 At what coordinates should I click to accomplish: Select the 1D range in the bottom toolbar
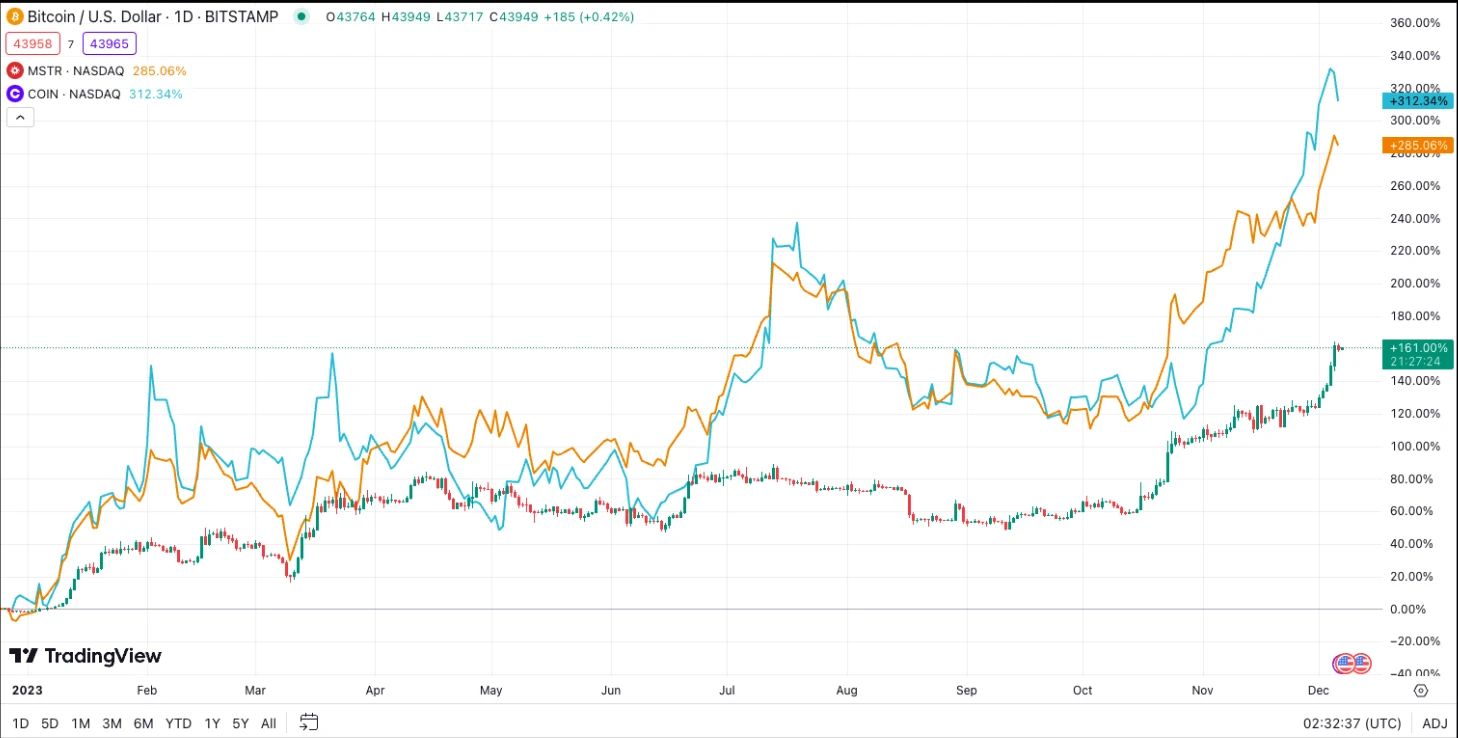click(x=21, y=723)
